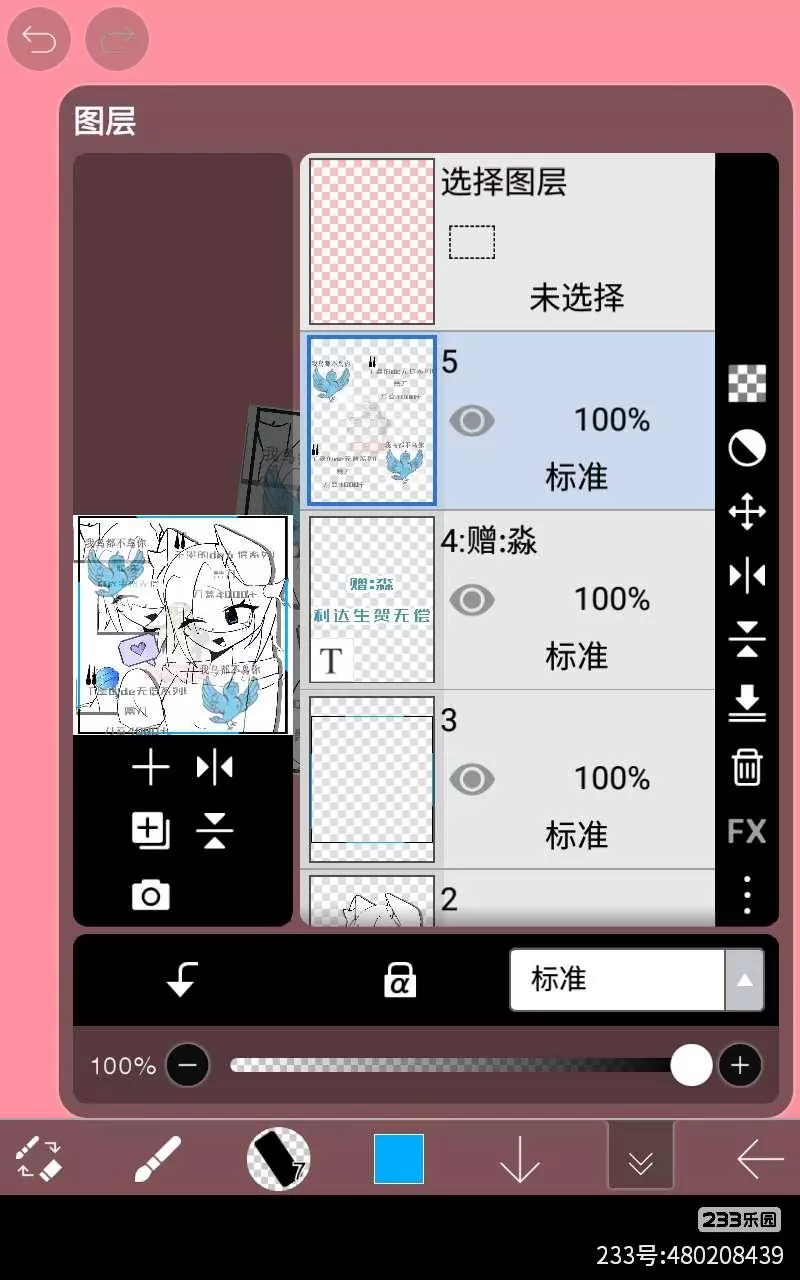Viewport: 800px width, 1280px height.
Task: Merge layer down with download icon
Action: pos(747,704)
